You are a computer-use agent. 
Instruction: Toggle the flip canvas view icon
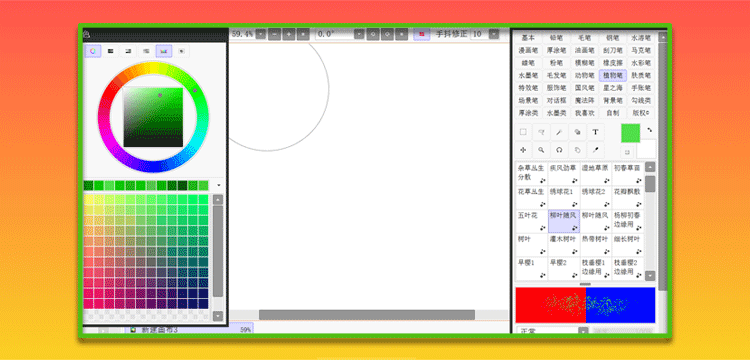click(x=422, y=34)
